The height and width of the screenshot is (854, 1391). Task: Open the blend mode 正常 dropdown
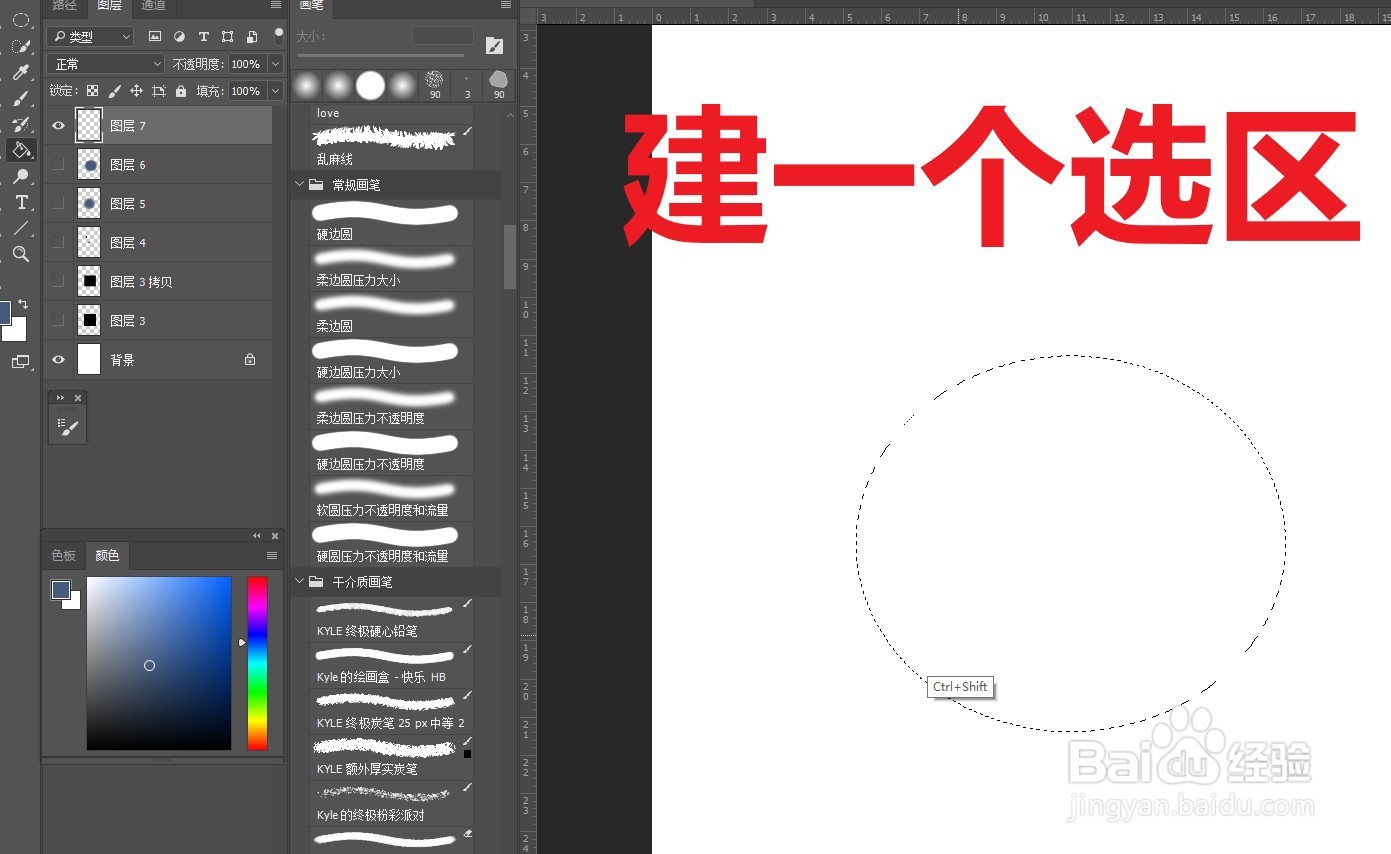click(x=105, y=64)
